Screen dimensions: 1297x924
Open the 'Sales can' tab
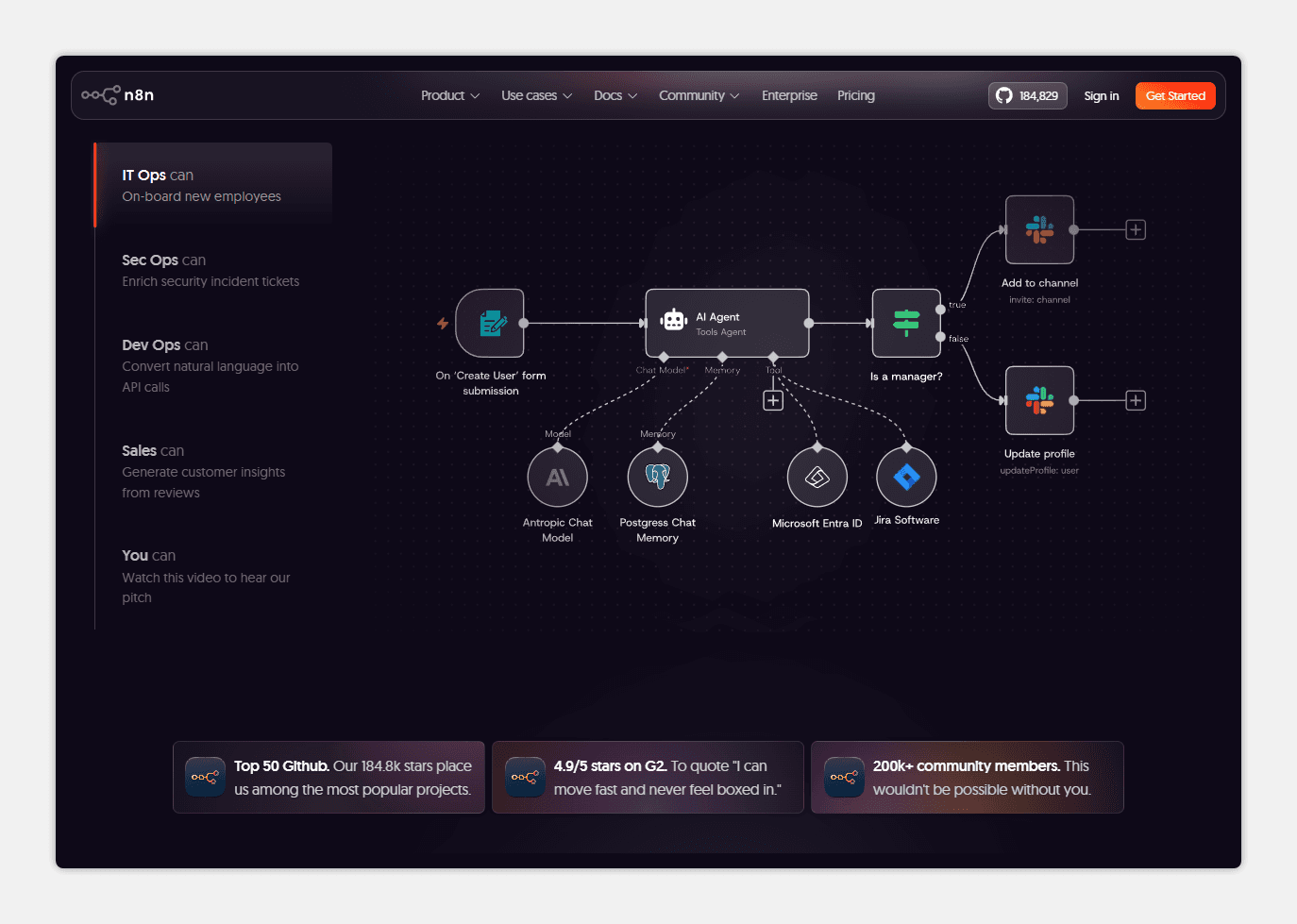coord(213,471)
